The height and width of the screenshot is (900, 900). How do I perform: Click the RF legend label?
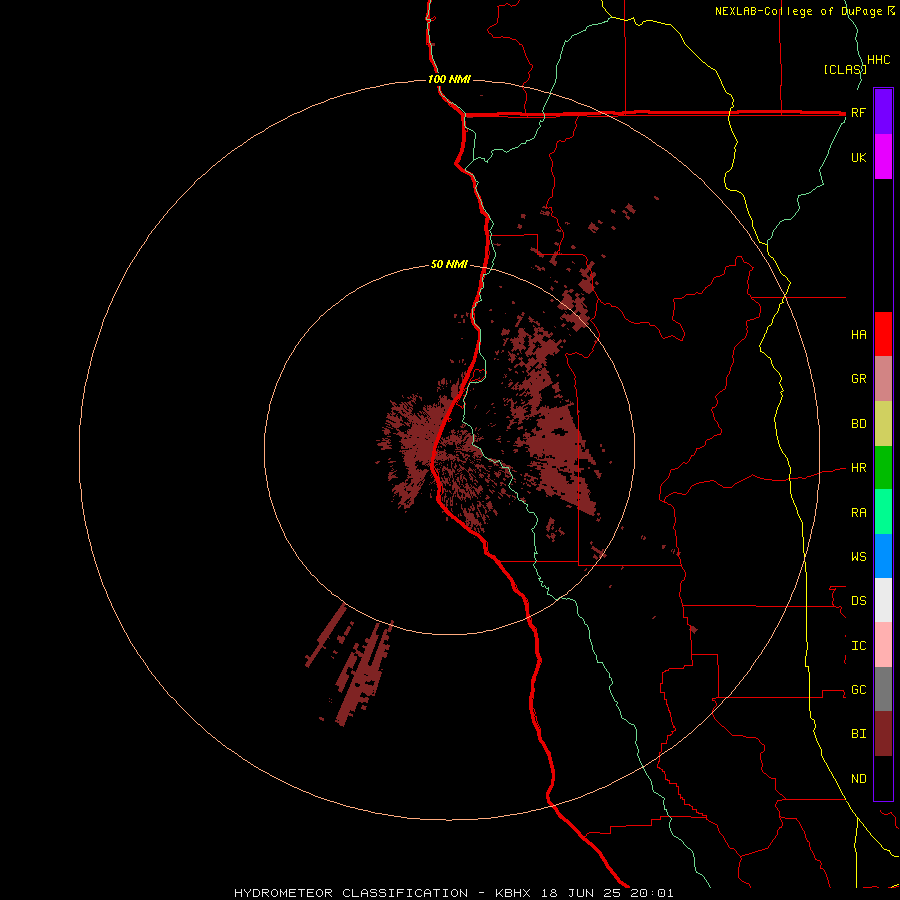click(x=858, y=112)
